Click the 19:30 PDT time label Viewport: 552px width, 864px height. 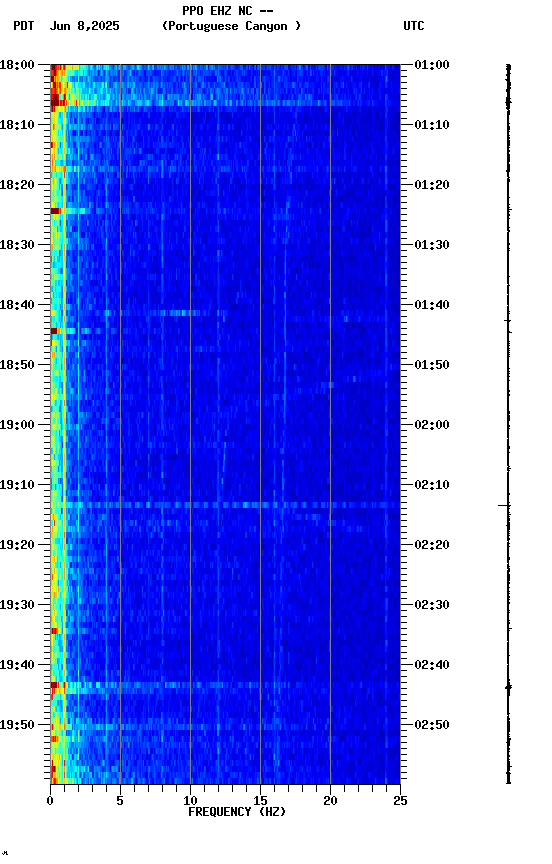click(17, 605)
